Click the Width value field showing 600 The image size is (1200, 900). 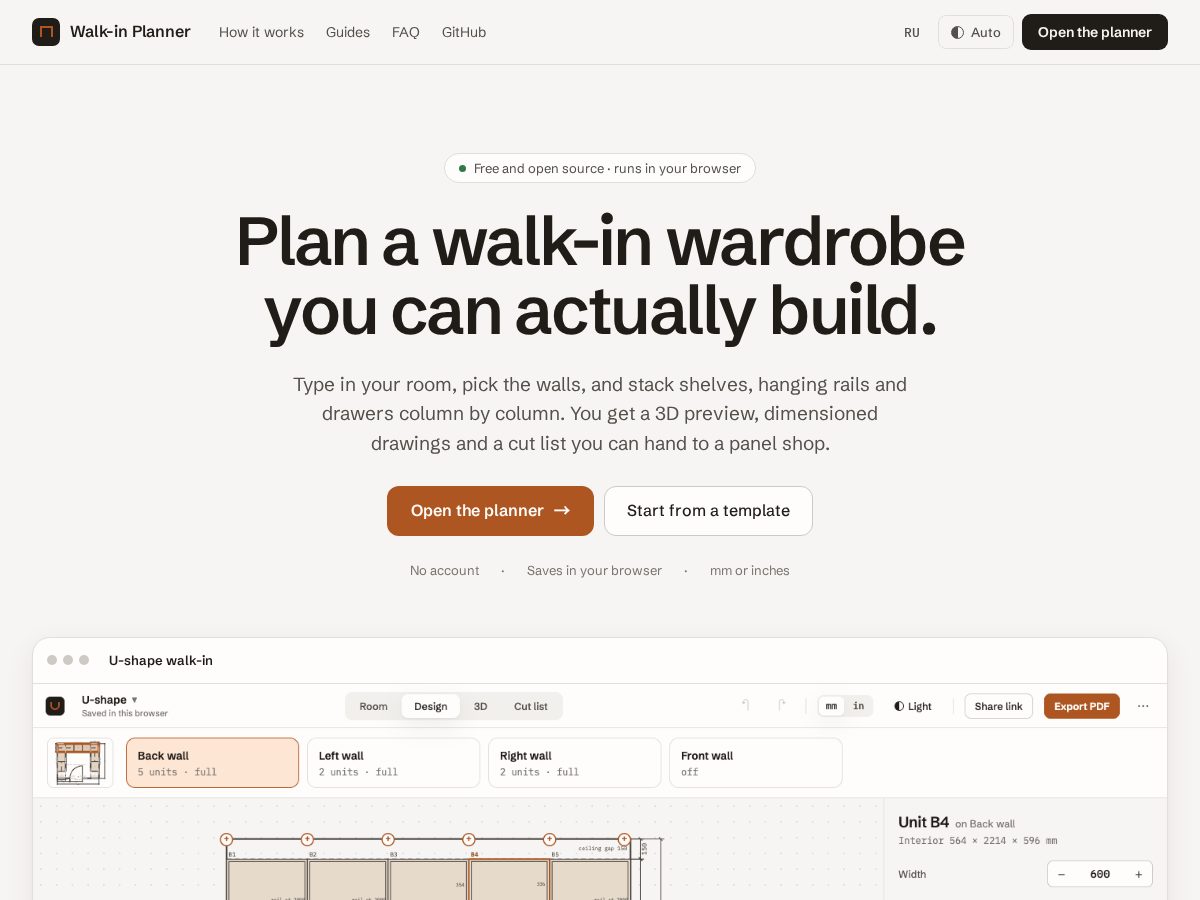[x=1100, y=874]
